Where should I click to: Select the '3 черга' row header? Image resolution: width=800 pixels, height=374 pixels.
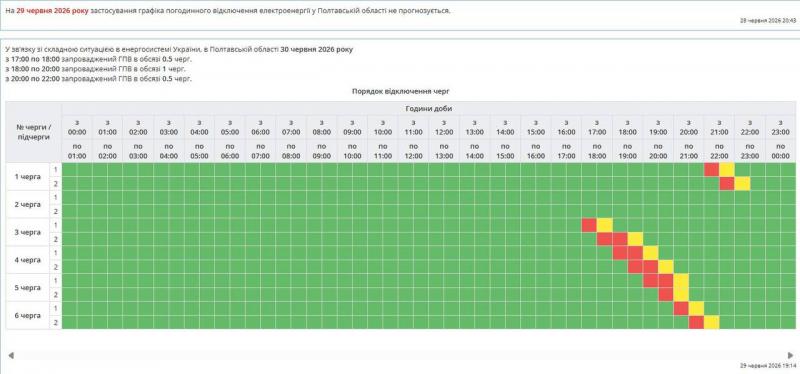28,232
